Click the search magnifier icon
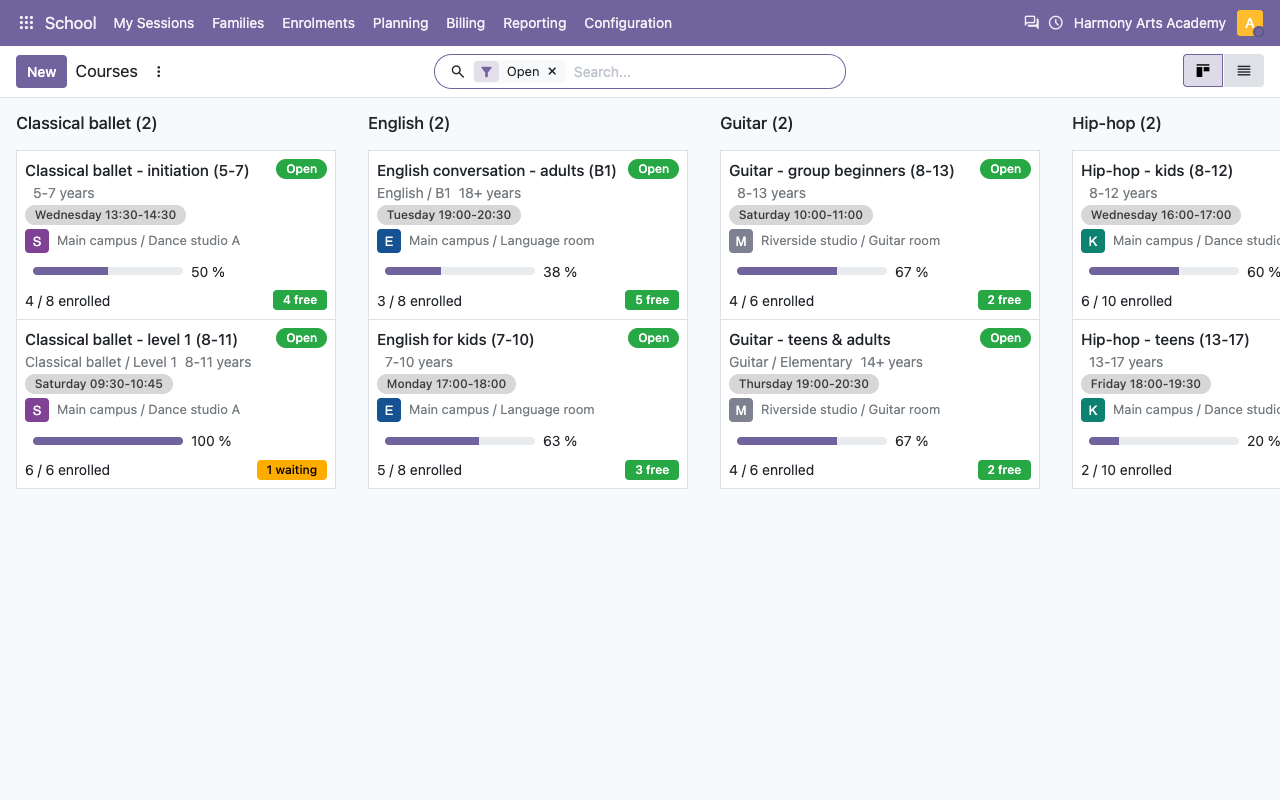The width and height of the screenshot is (1280, 800). click(x=458, y=72)
